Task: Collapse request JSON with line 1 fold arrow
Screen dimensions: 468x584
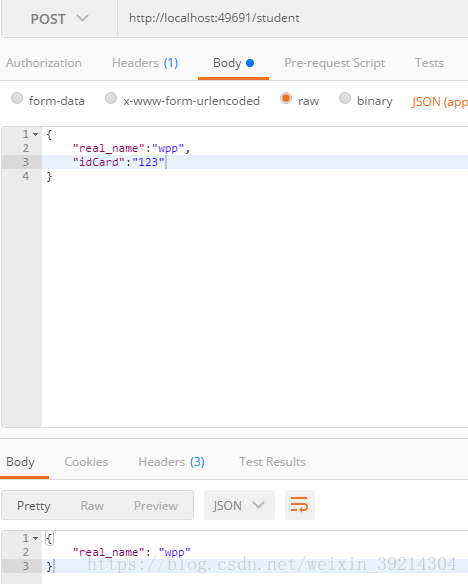Action: (x=35, y=134)
